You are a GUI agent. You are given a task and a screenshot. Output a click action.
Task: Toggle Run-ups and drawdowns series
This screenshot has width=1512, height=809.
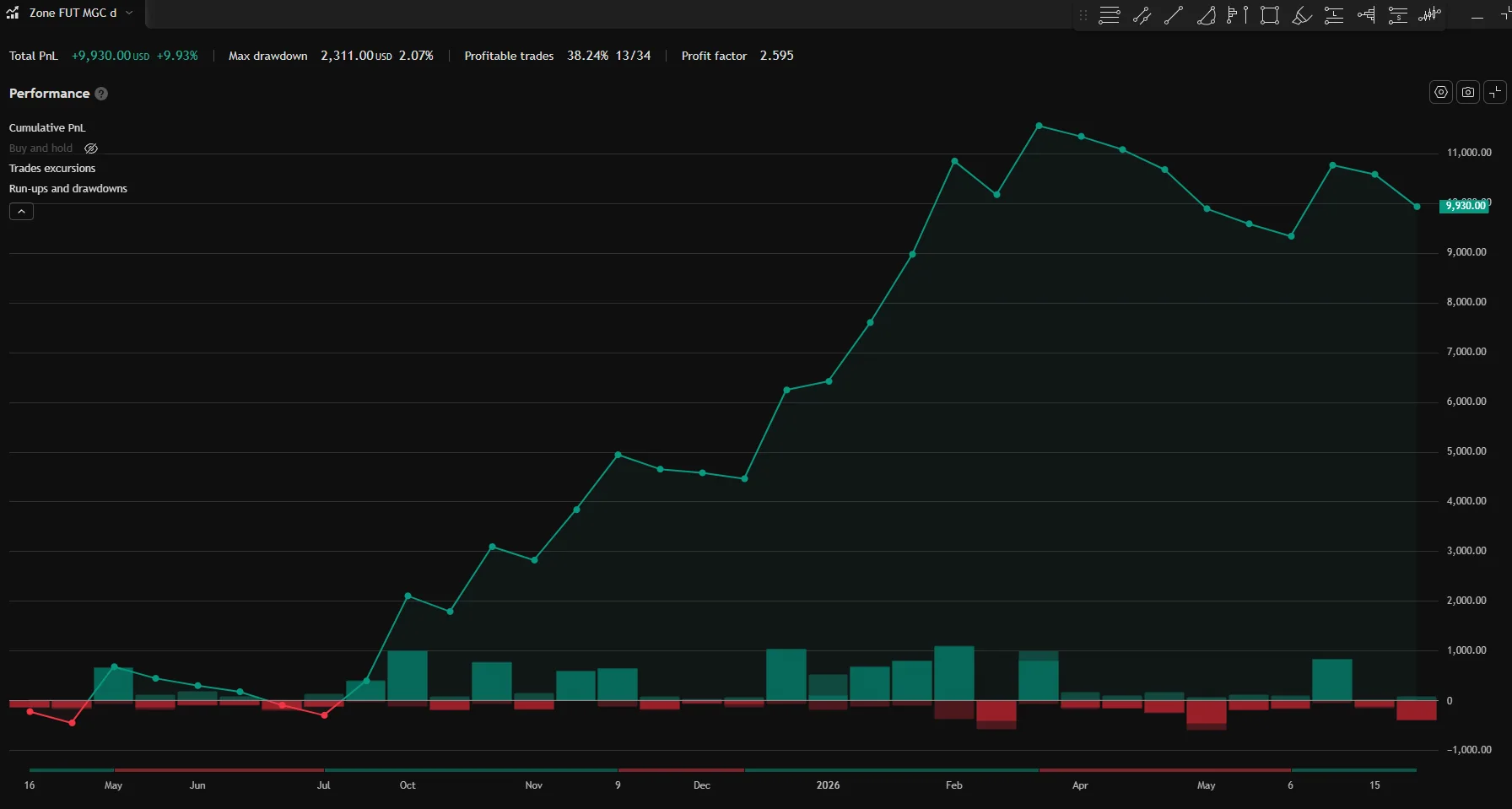click(68, 188)
